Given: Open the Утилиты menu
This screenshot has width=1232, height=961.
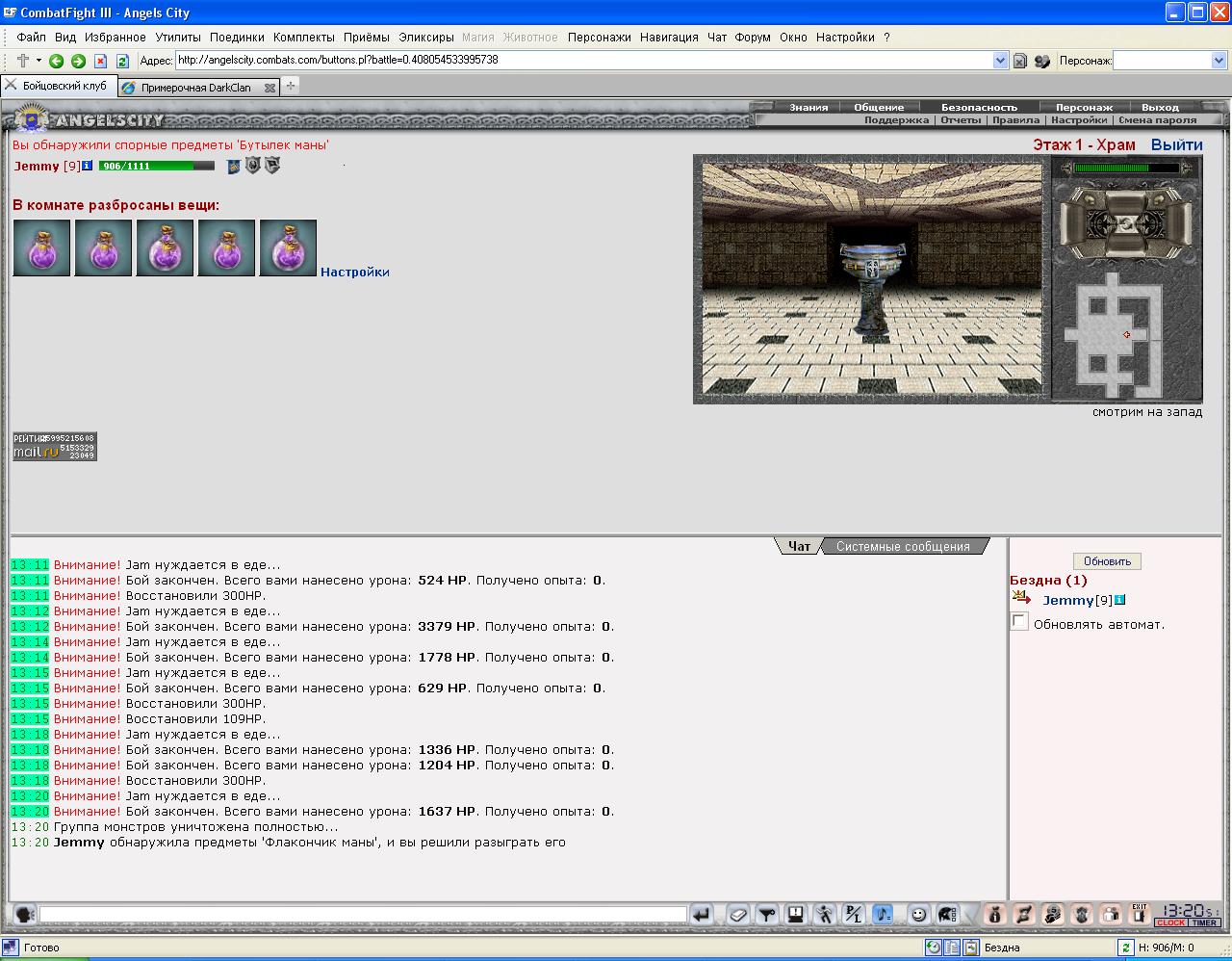Looking at the screenshot, I should click(178, 38).
